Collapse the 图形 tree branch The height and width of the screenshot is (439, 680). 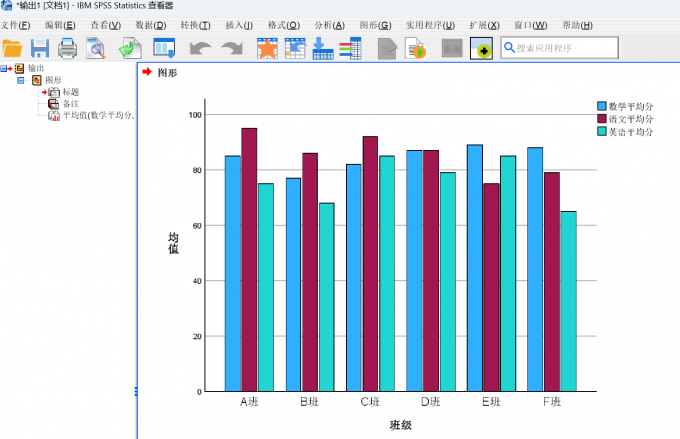[x=20, y=80]
